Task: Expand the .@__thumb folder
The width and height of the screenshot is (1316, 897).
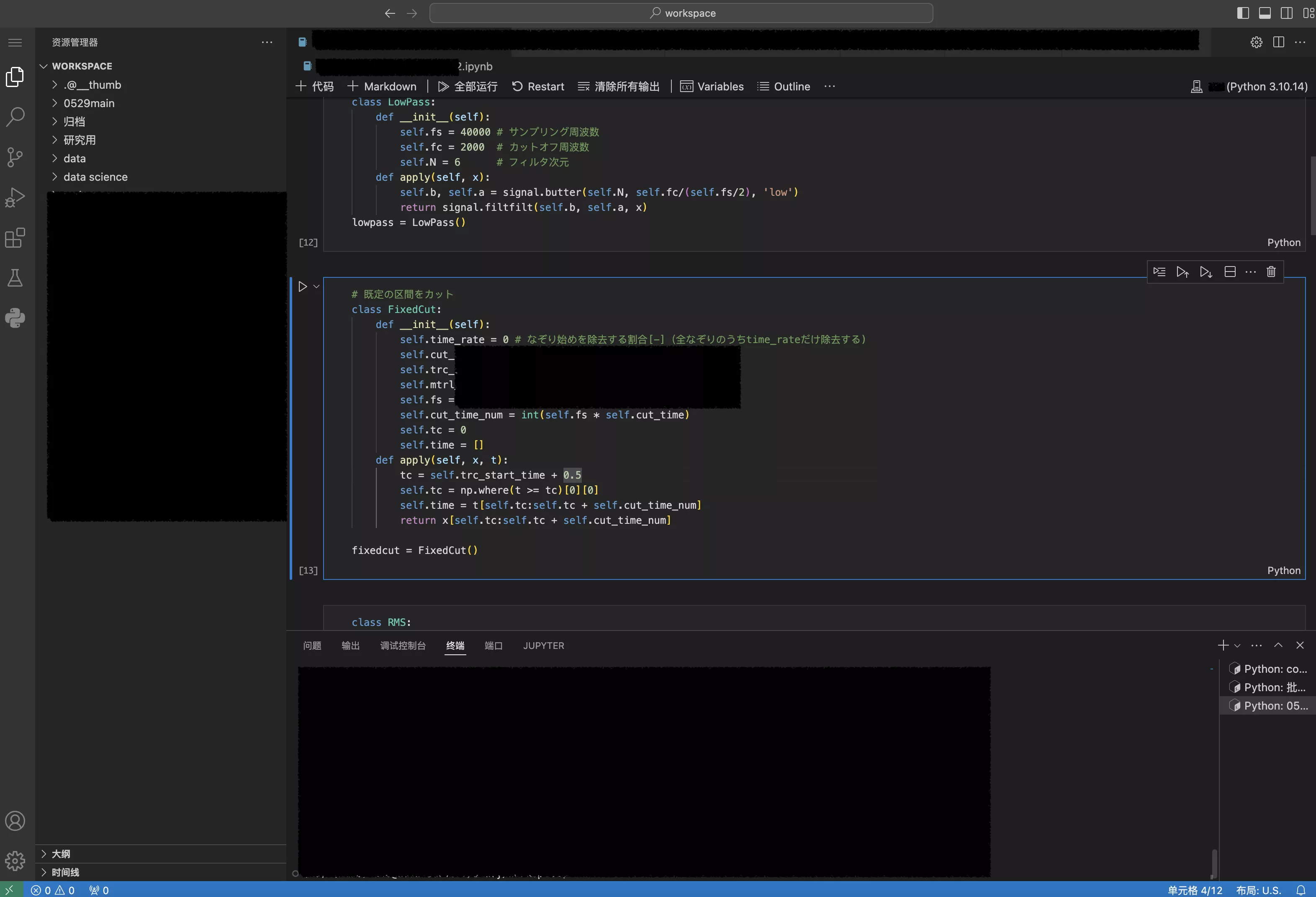Action: point(161,85)
